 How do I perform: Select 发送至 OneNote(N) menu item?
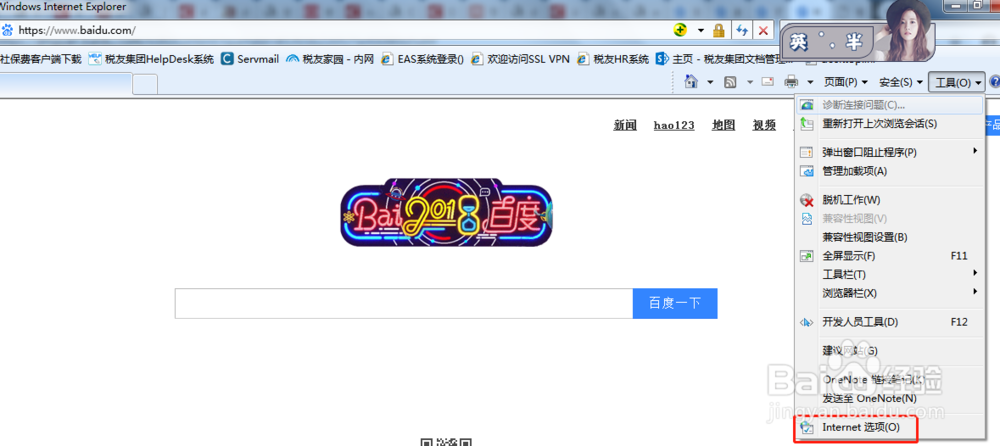(x=889, y=398)
